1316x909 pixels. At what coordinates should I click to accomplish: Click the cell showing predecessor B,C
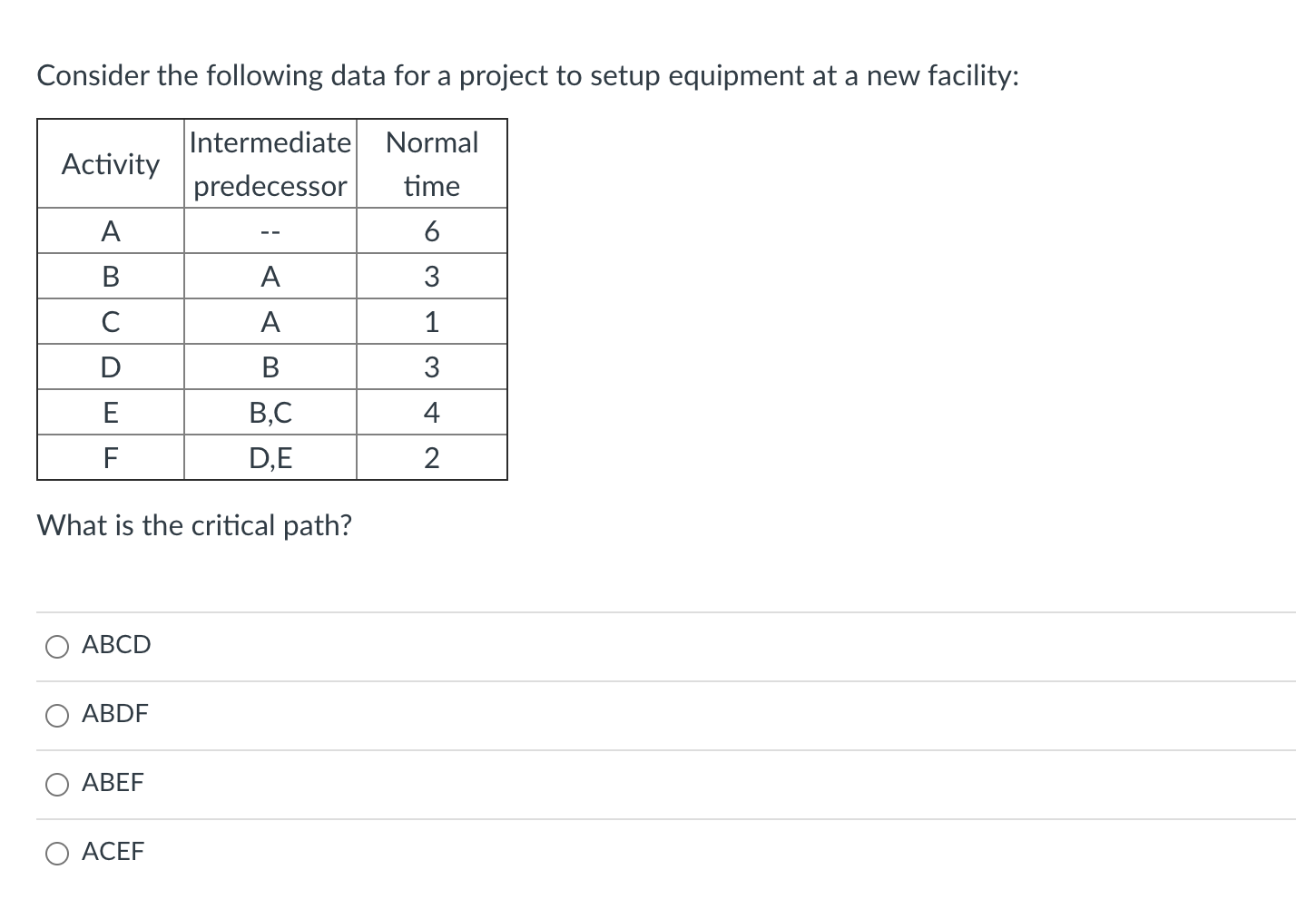(x=270, y=412)
